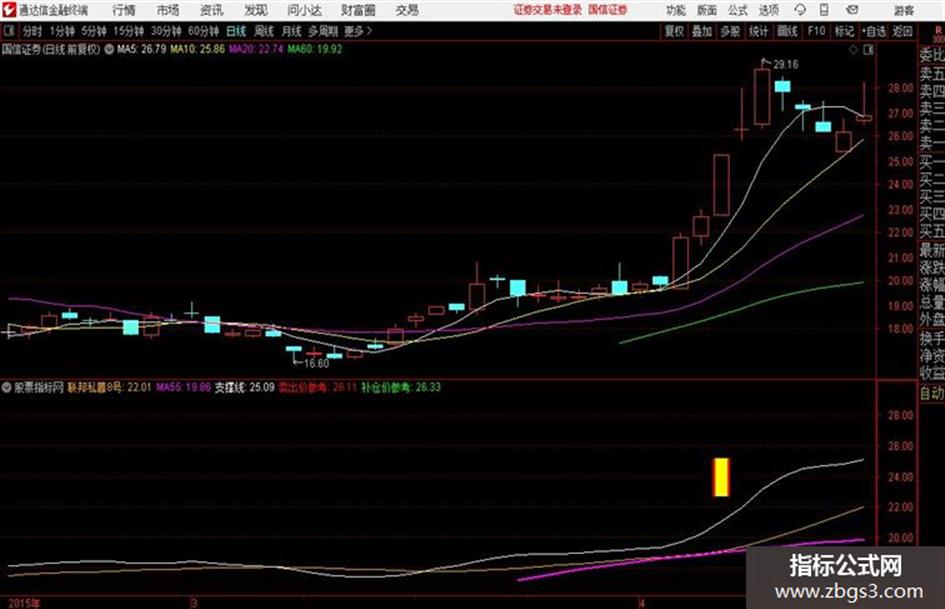Viewport: 945px width, 609px height.
Task: Click the 画线 drawing tool button
Action: click(787, 31)
